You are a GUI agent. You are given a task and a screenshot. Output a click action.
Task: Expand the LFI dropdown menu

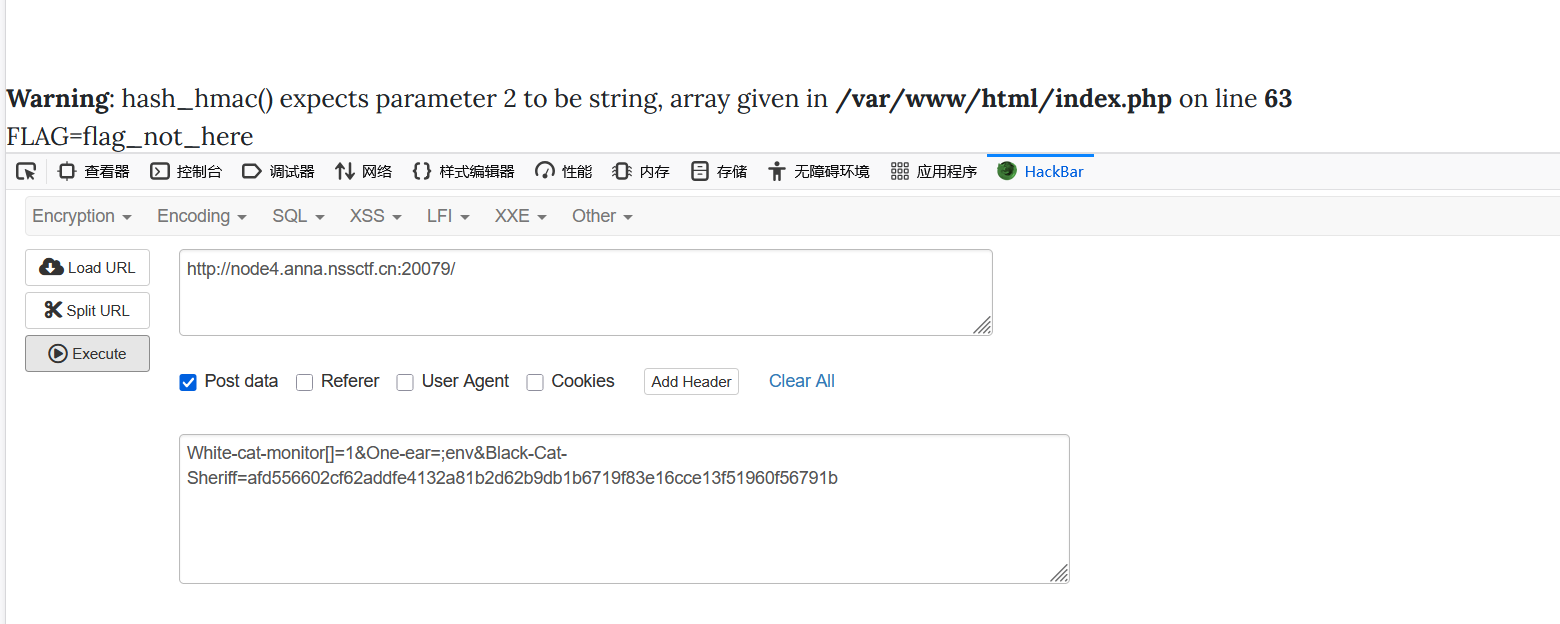(448, 216)
